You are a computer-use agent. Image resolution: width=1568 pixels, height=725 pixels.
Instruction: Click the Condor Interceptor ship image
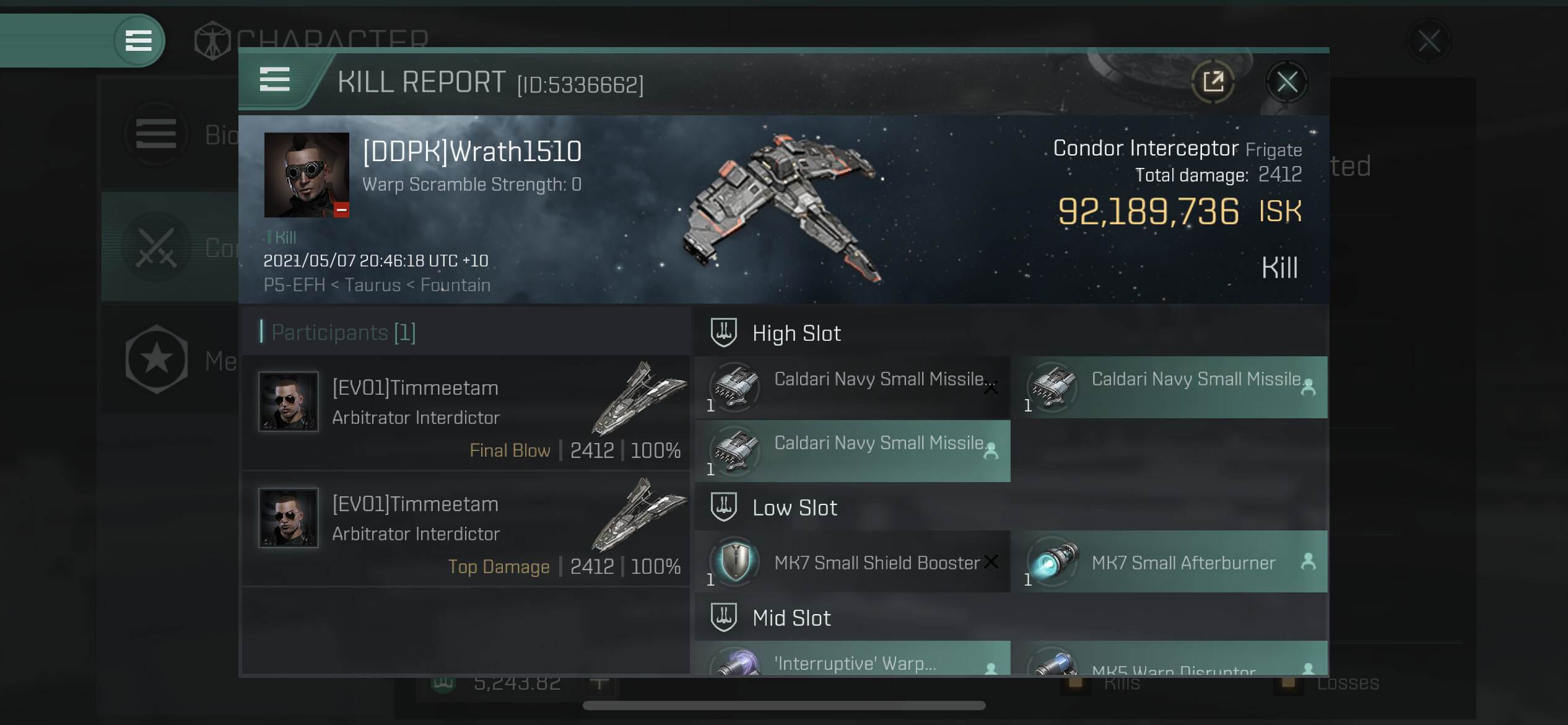pos(782,208)
